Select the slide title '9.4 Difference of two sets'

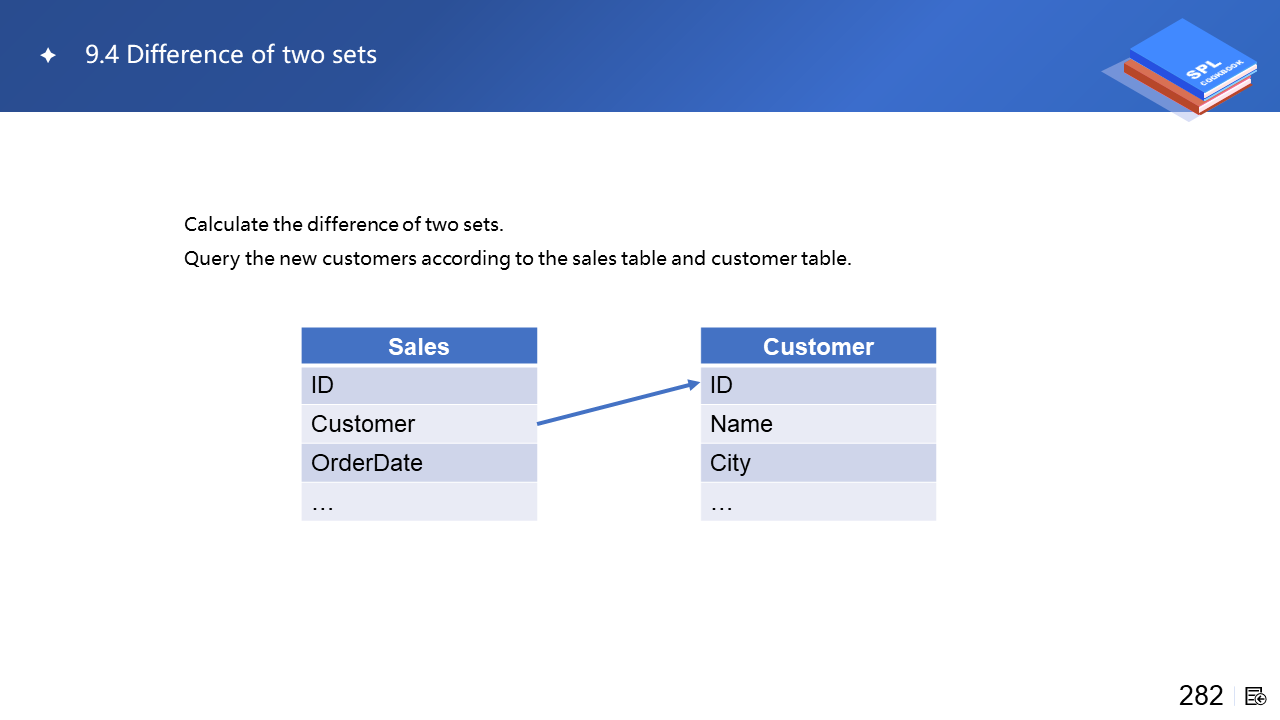tap(231, 55)
